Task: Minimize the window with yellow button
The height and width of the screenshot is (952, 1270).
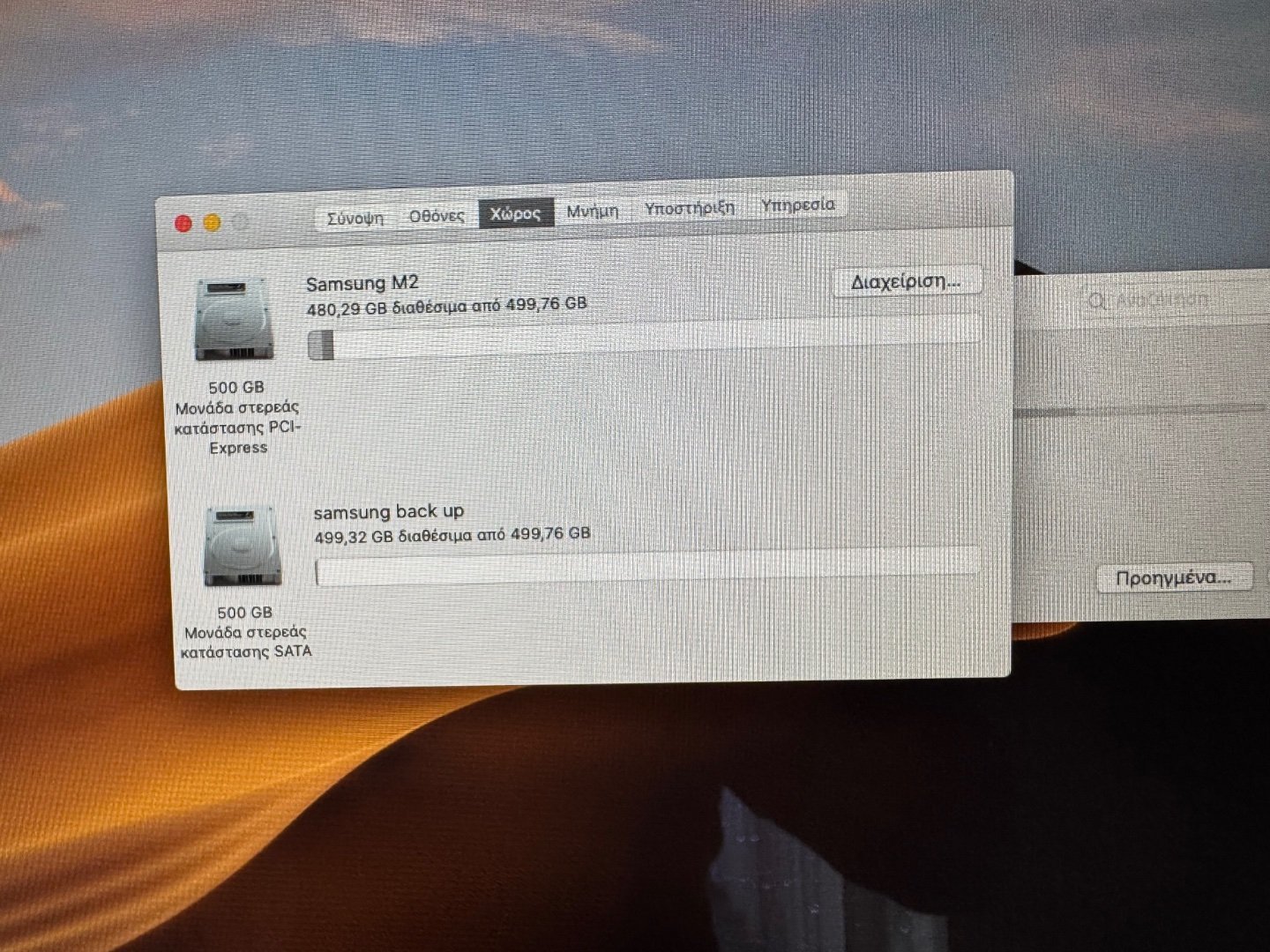Action: point(213,223)
